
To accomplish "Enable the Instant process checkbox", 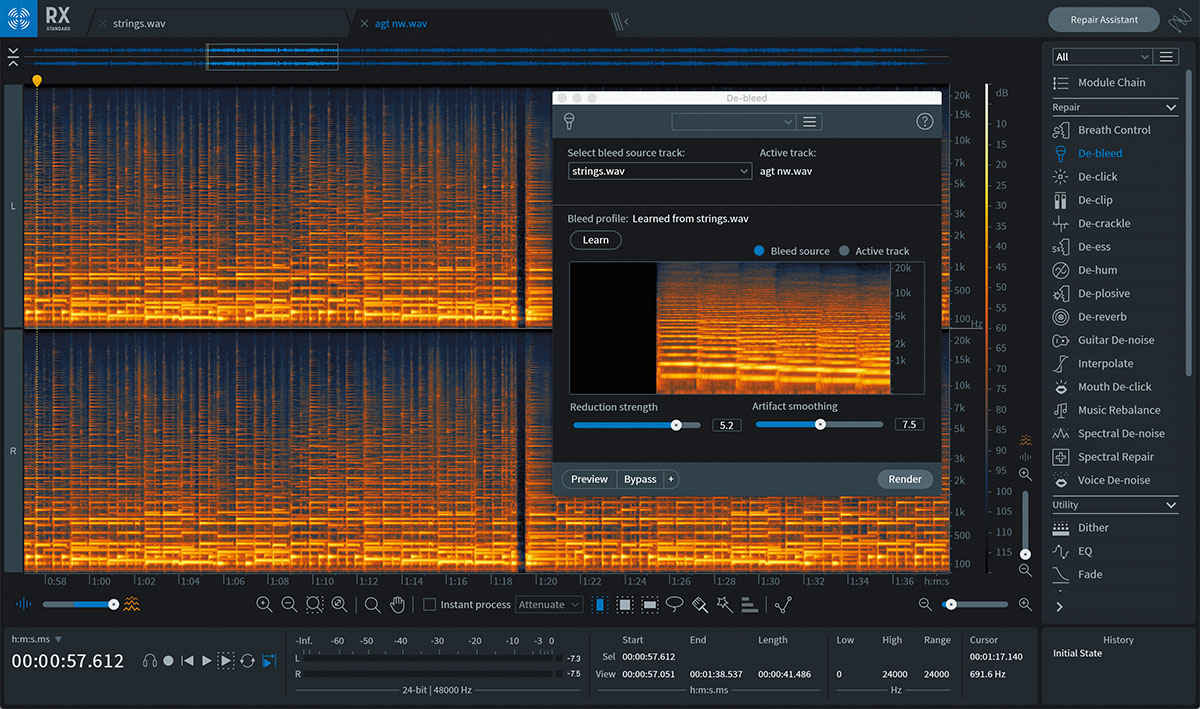I will (x=429, y=605).
